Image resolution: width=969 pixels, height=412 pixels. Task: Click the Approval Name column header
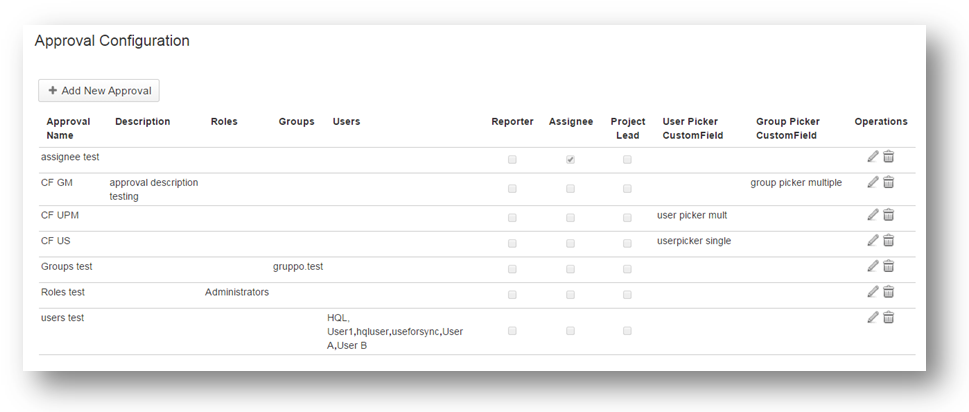click(68, 128)
